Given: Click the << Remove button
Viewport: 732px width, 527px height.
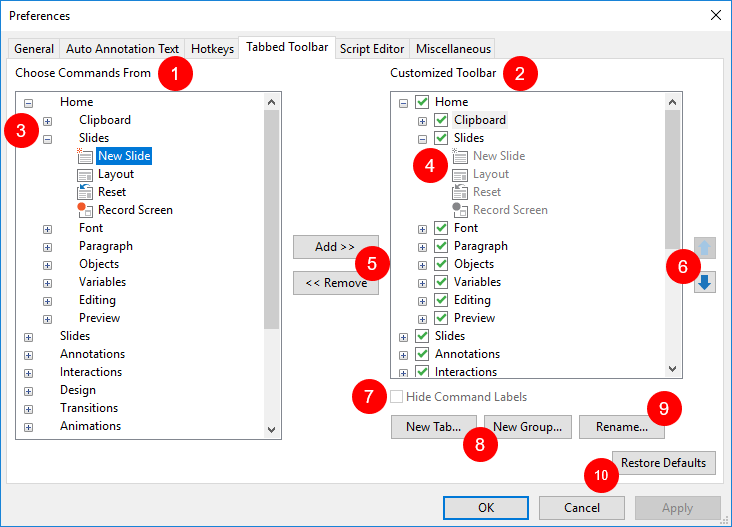Looking at the screenshot, I should [336, 283].
